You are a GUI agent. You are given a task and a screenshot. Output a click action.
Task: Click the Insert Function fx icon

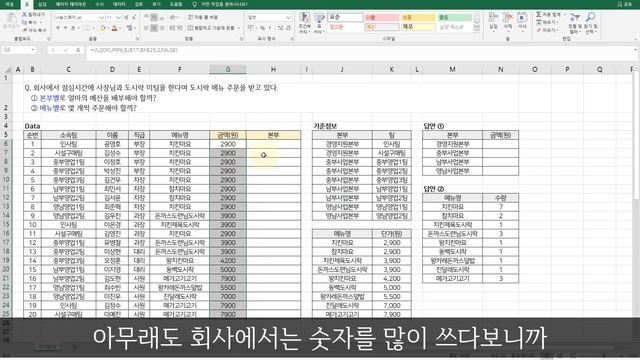(x=78, y=50)
